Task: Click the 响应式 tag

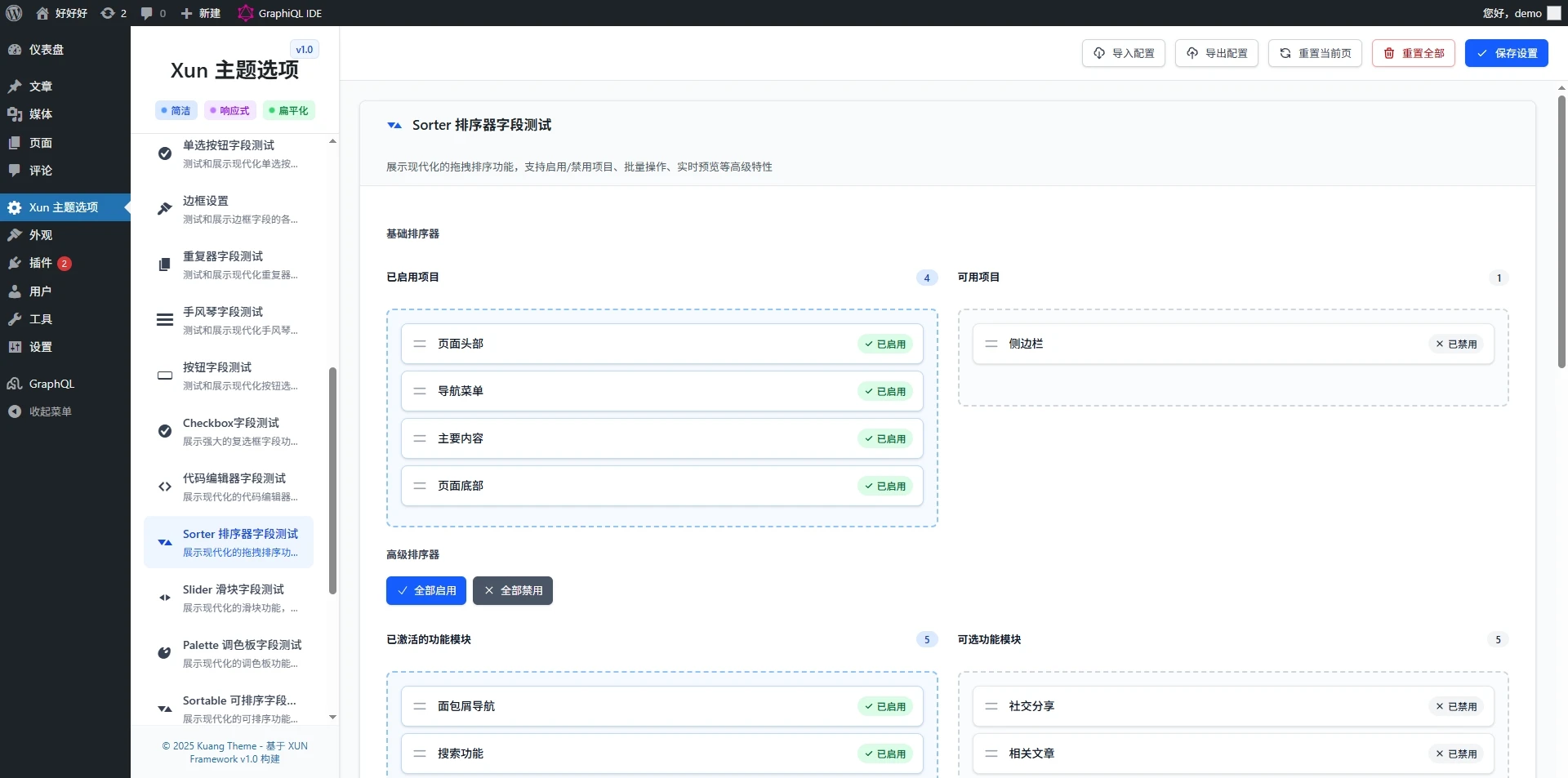Action: coord(230,110)
